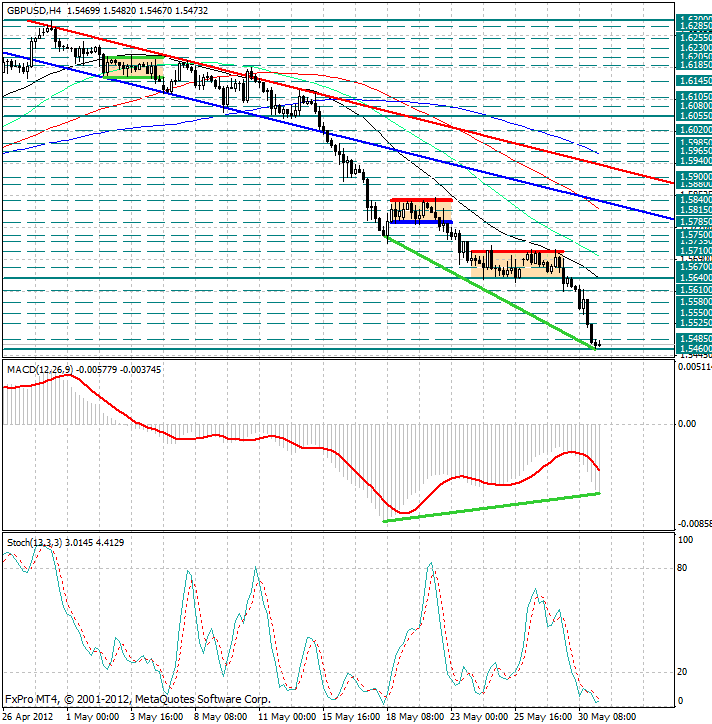The height and width of the screenshot is (724, 712).
Task: Click the 25 May 16:00 time label
Action: pyautogui.click(x=544, y=717)
